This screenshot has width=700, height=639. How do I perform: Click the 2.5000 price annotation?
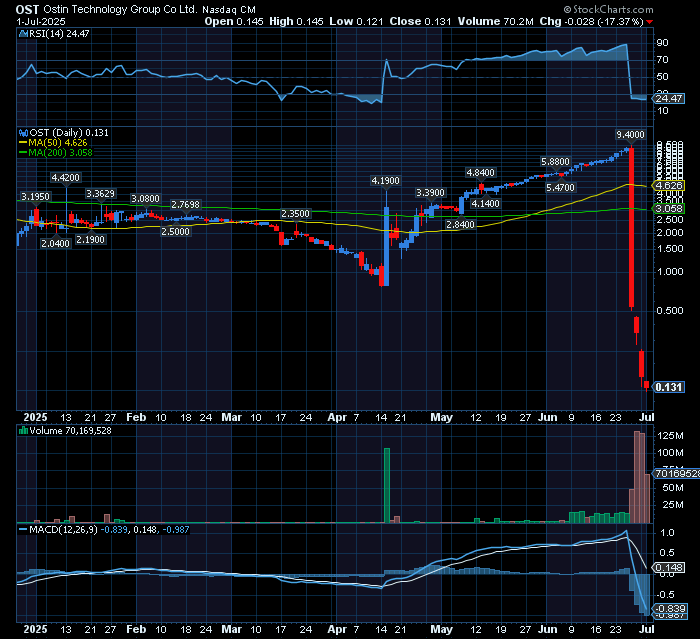tap(175, 231)
